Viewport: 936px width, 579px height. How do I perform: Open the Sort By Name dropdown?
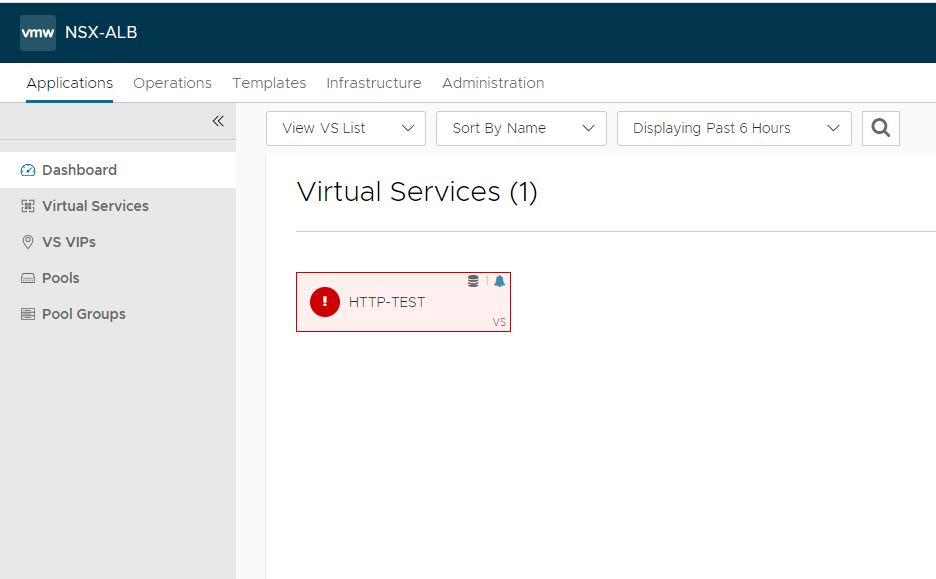[x=521, y=128]
